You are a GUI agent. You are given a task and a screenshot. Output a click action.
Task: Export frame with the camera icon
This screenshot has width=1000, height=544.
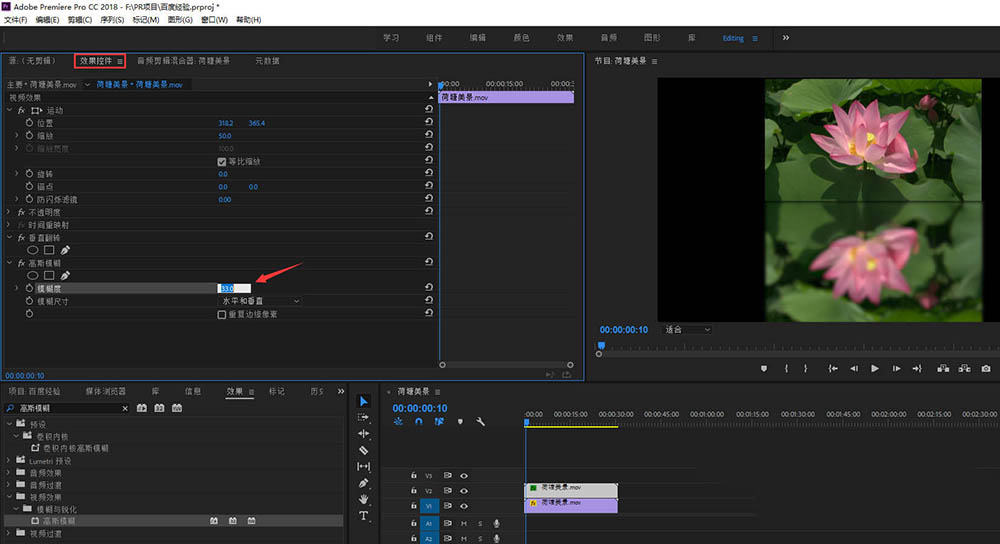click(x=986, y=369)
